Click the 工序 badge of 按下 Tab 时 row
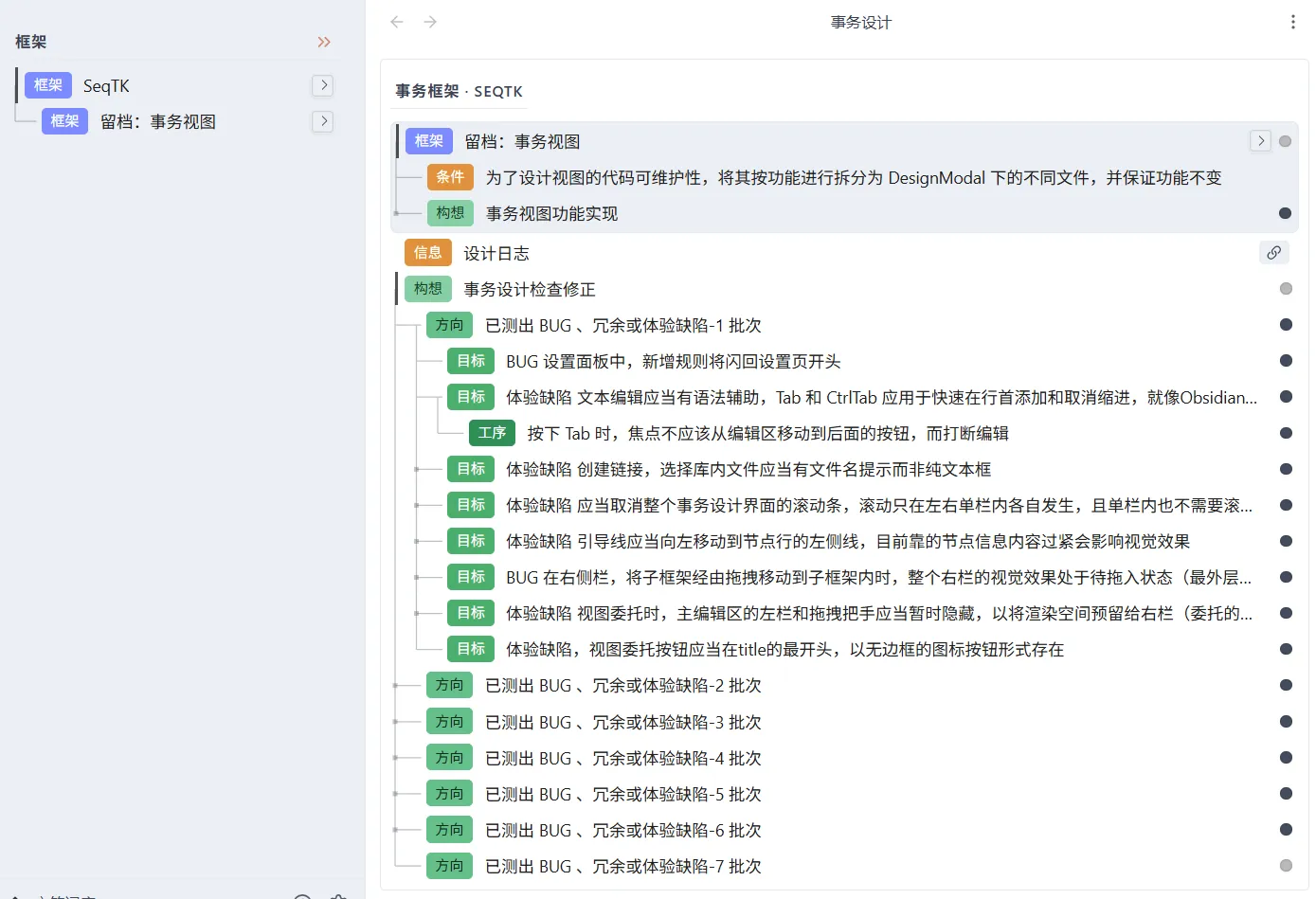1316x899 pixels. pos(492,433)
